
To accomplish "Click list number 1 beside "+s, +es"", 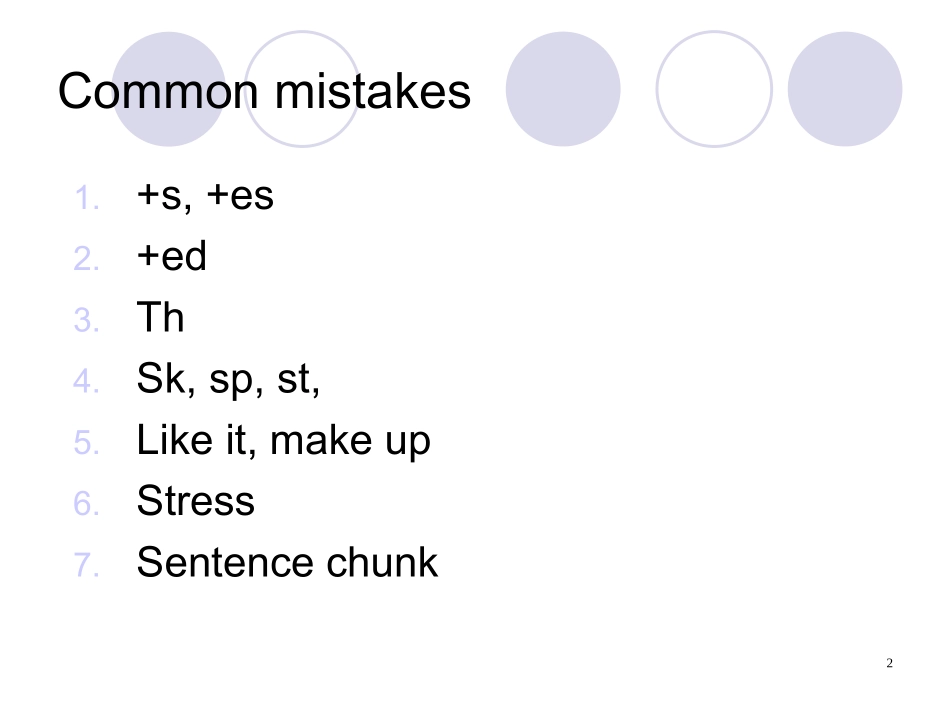I will point(88,198).
